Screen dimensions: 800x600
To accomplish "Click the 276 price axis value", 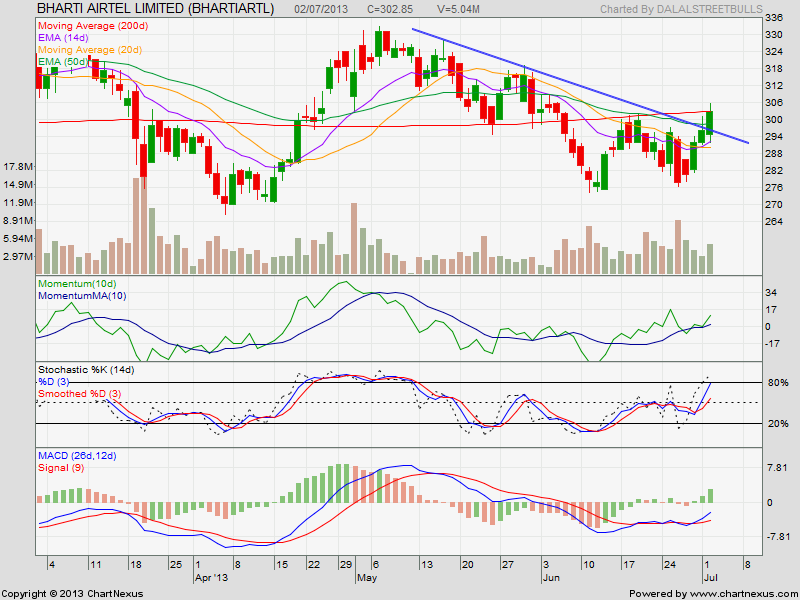I will (774, 187).
